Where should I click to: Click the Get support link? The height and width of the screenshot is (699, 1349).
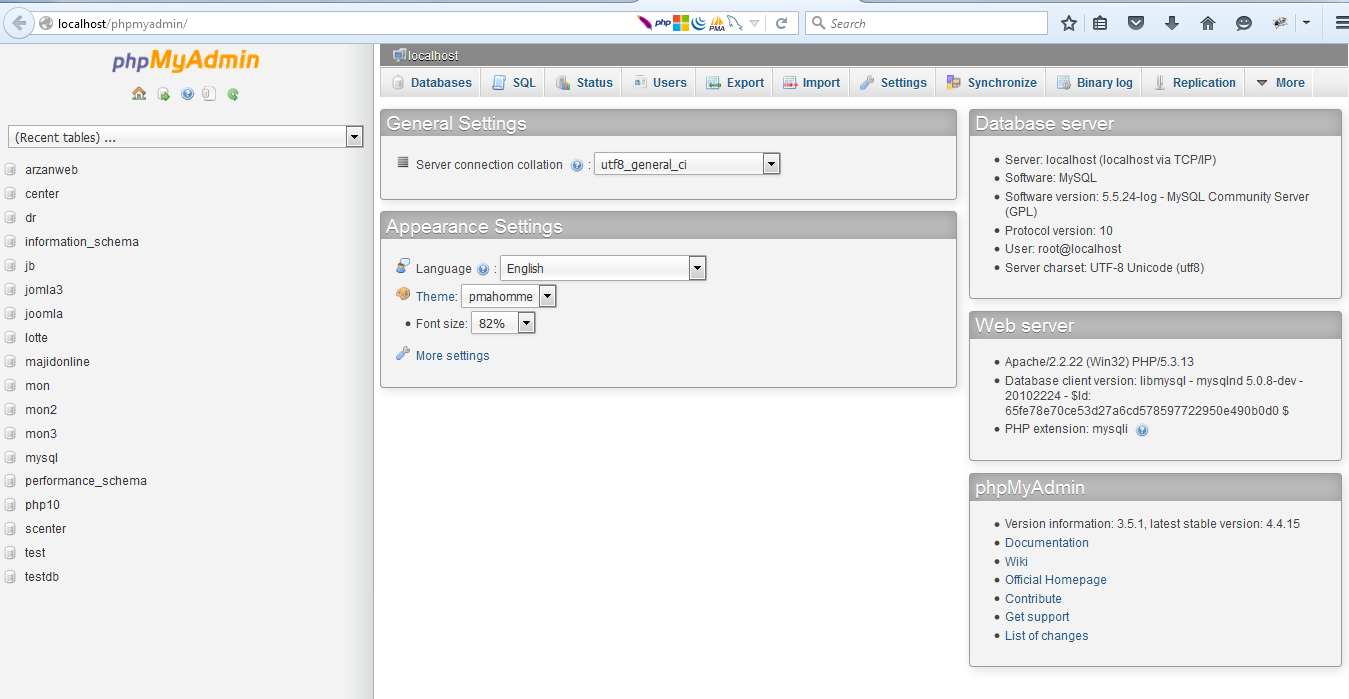point(1037,617)
